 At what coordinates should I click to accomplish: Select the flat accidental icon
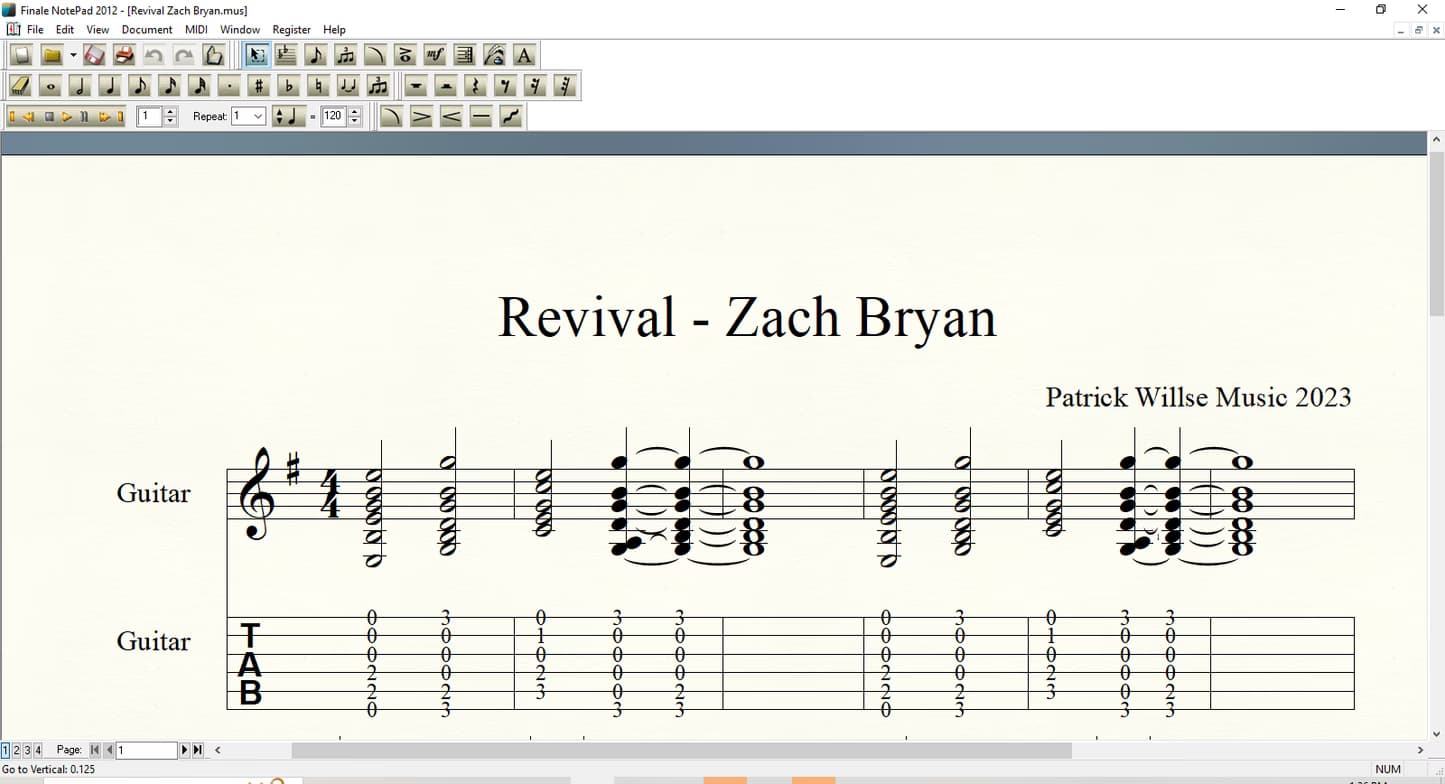pos(288,86)
